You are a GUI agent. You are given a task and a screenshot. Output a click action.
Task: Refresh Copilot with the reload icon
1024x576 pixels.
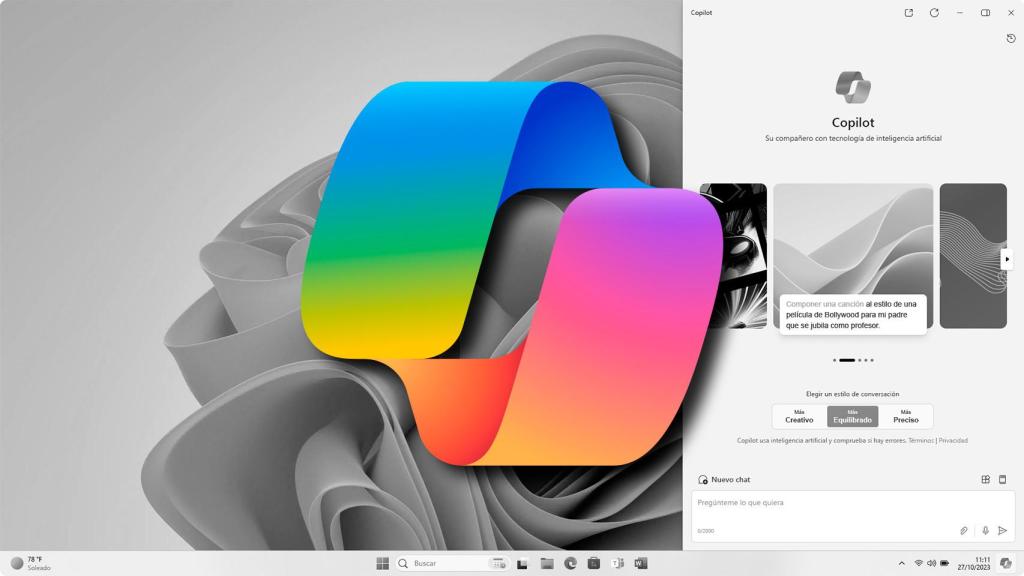pos(935,12)
